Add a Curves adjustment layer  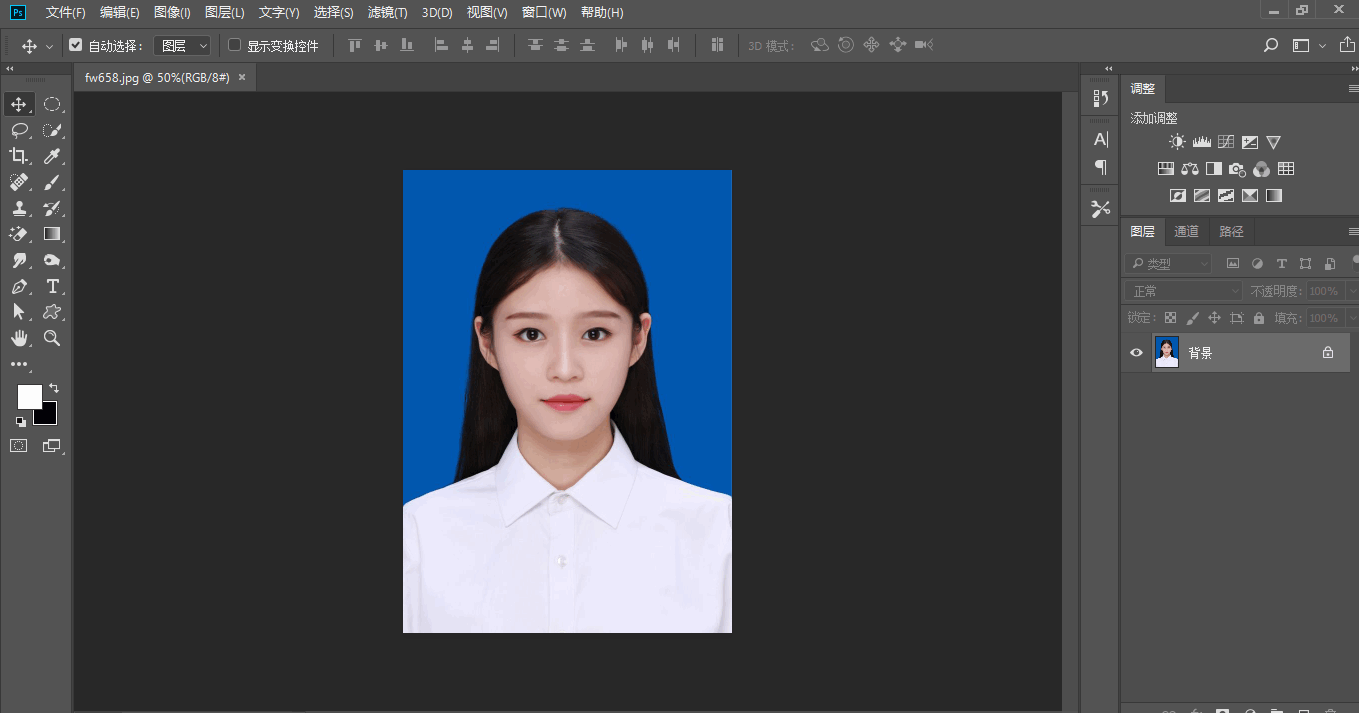1225,141
